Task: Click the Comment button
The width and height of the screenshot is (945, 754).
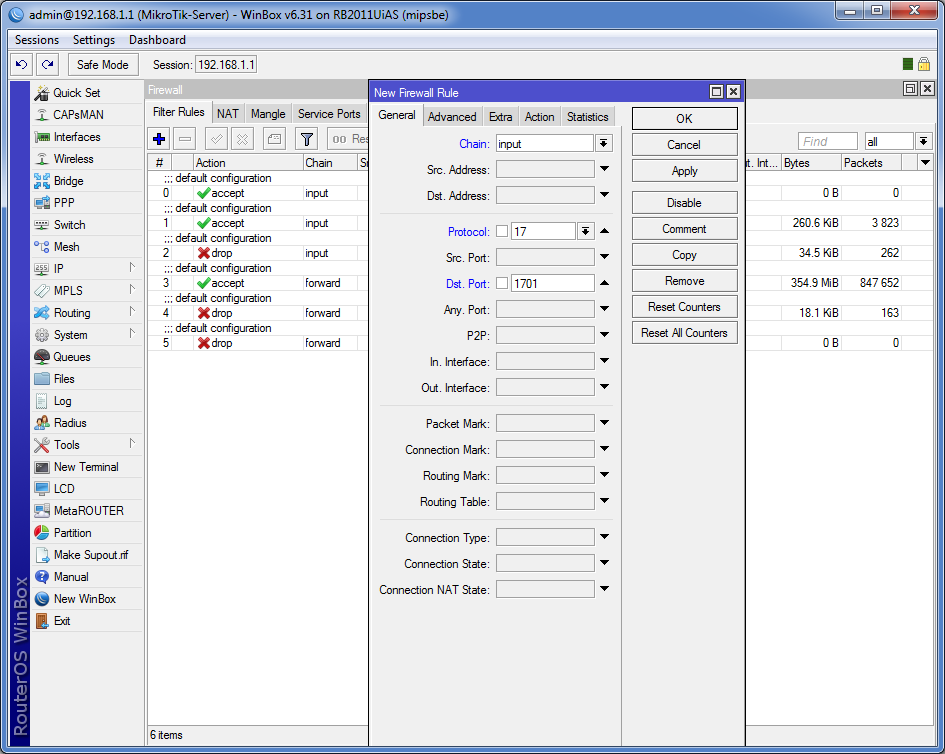Action: click(x=685, y=229)
